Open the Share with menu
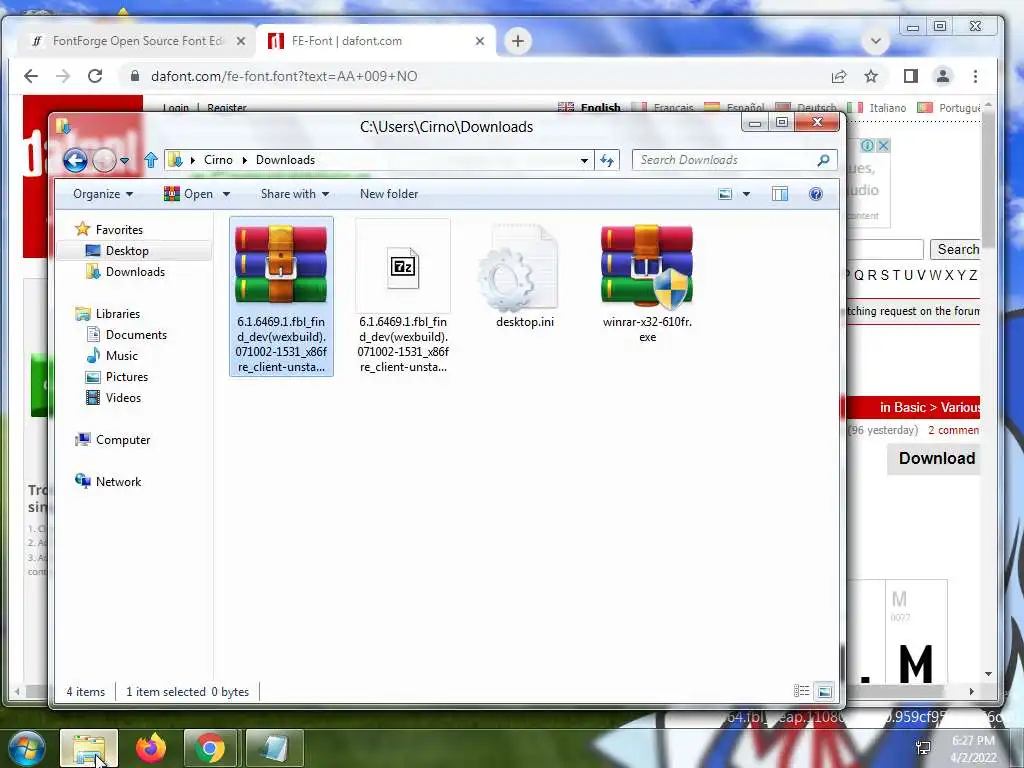Viewport: 1024px width, 768px height. (x=295, y=194)
